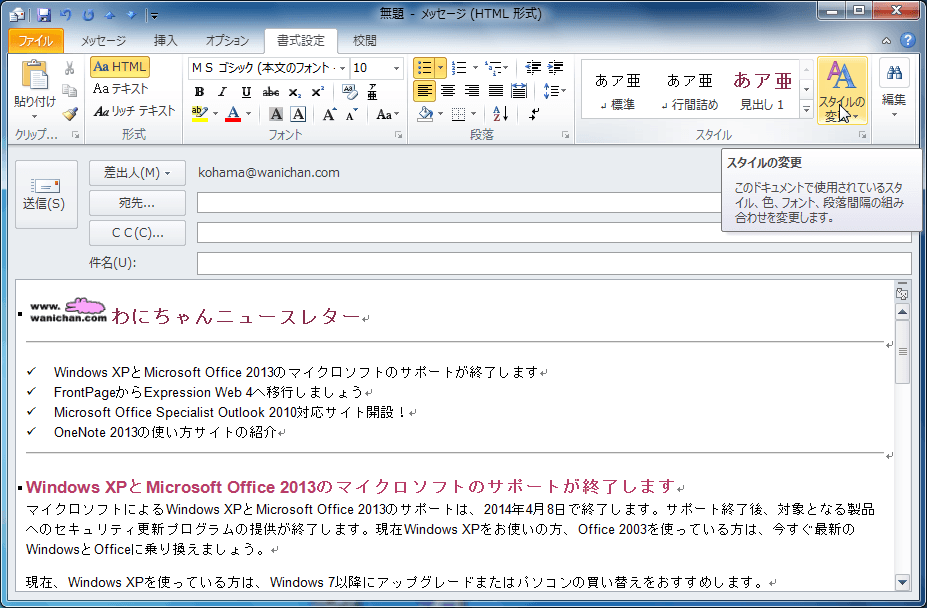Apply character shading (gray A)
This screenshot has width=927, height=608.
click(x=275, y=114)
